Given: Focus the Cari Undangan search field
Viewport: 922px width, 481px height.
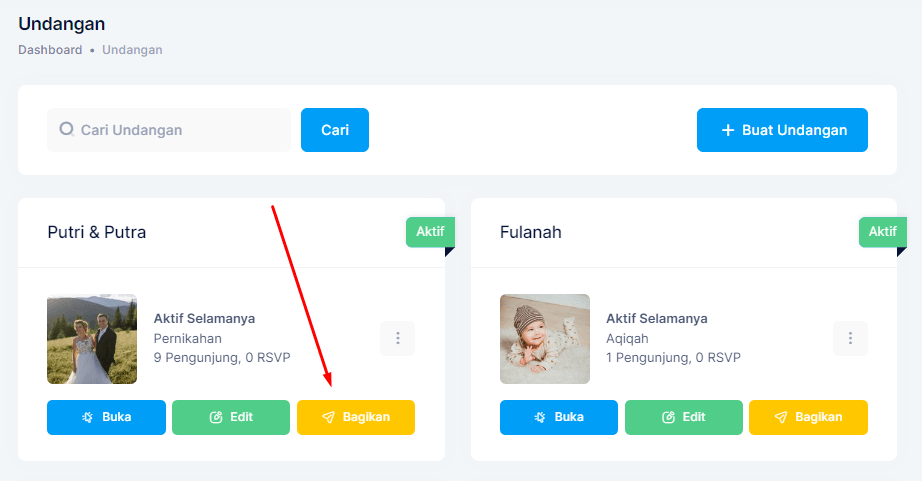Looking at the screenshot, I should (x=169, y=130).
